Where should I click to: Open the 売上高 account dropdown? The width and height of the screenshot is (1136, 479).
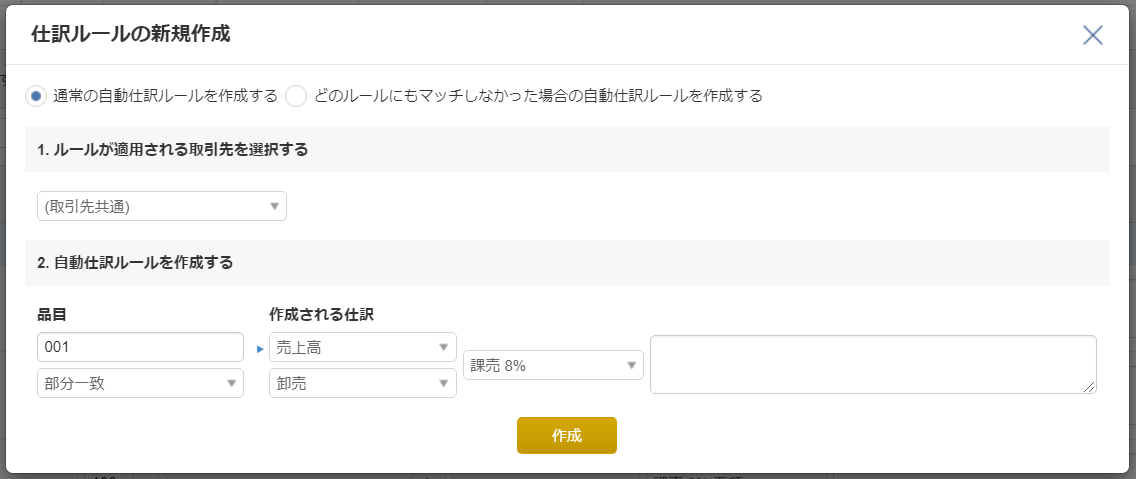pyautogui.click(x=362, y=347)
